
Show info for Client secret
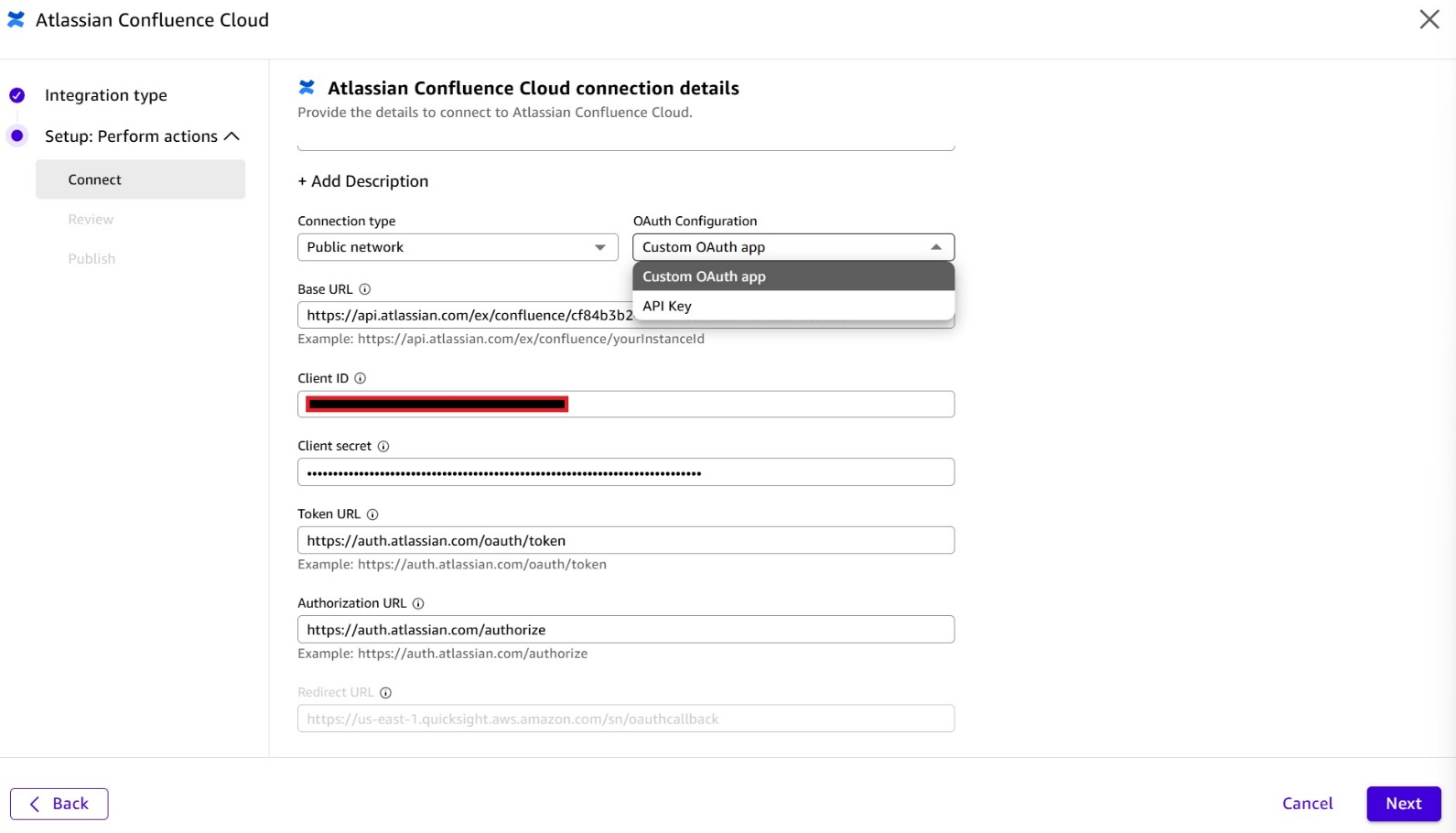point(383,446)
